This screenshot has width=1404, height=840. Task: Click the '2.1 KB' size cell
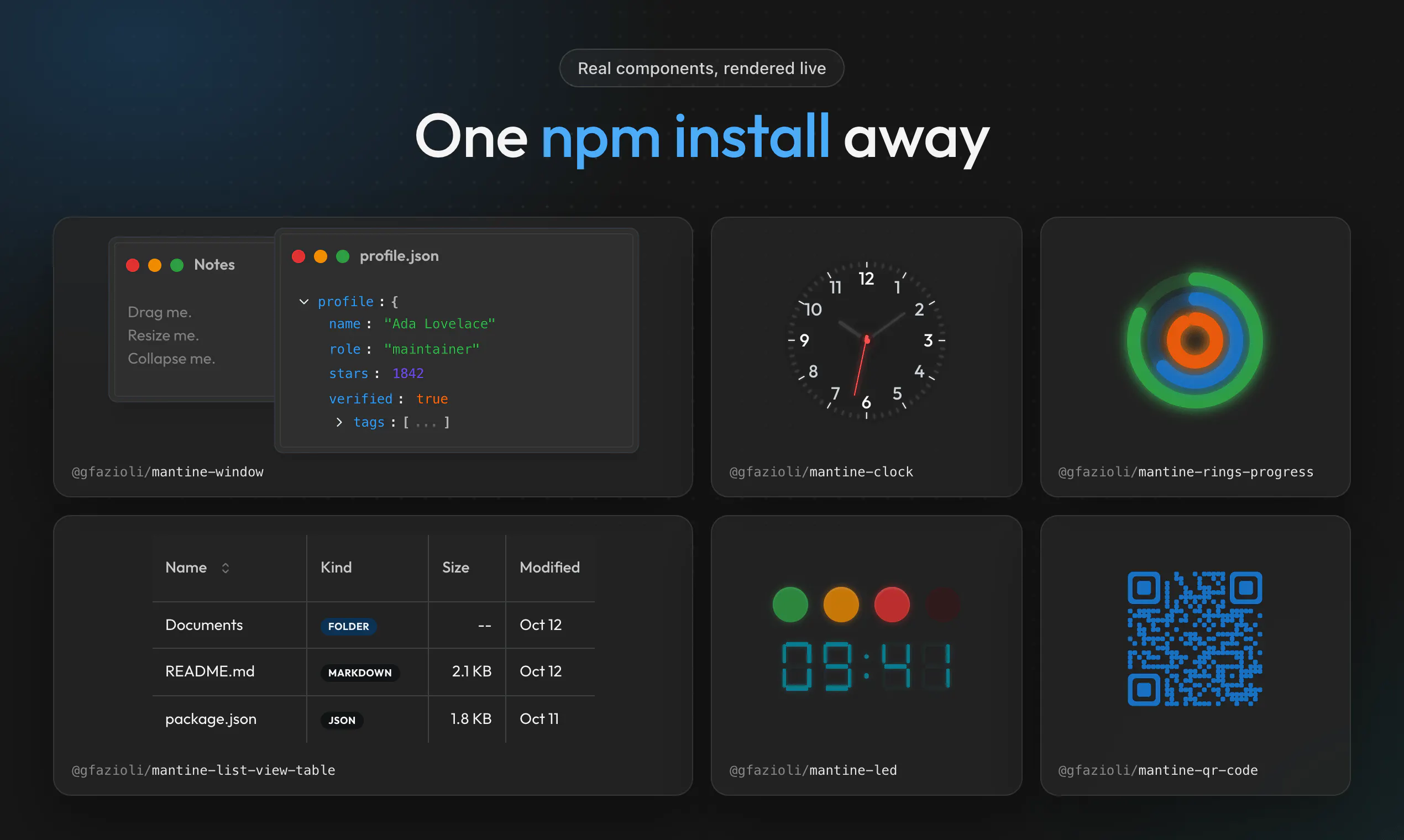(x=472, y=671)
